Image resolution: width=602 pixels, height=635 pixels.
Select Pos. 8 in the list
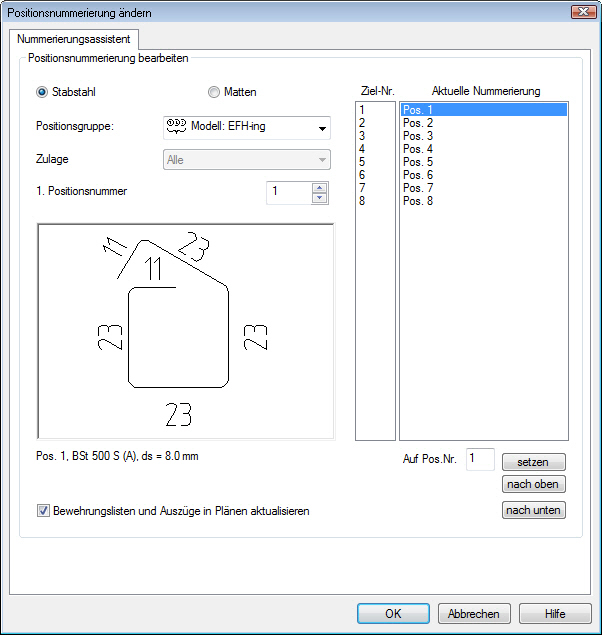pyautogui.click(x=484, y=200)
